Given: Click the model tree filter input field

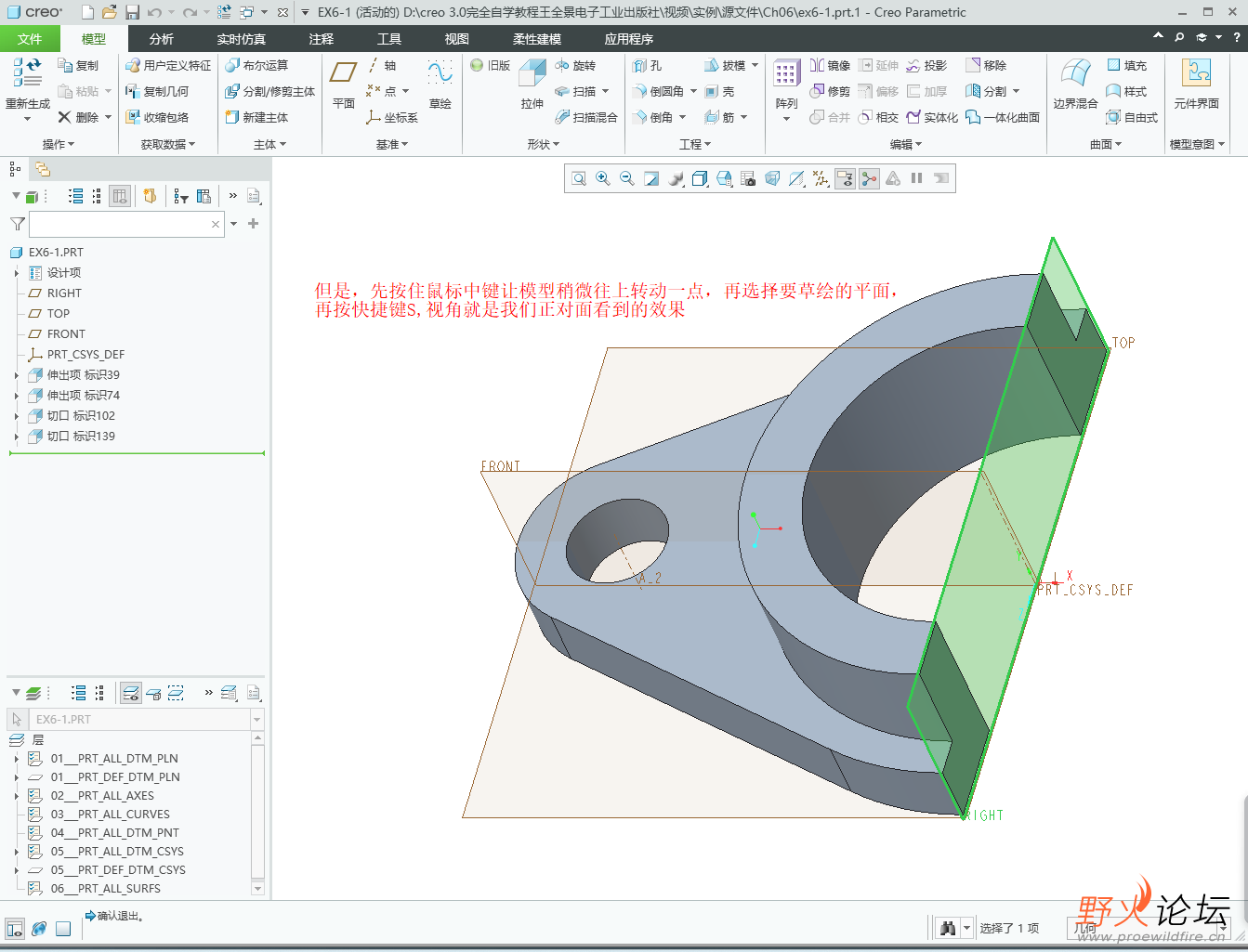Looking at the screenshot, I should click(126, 224).
